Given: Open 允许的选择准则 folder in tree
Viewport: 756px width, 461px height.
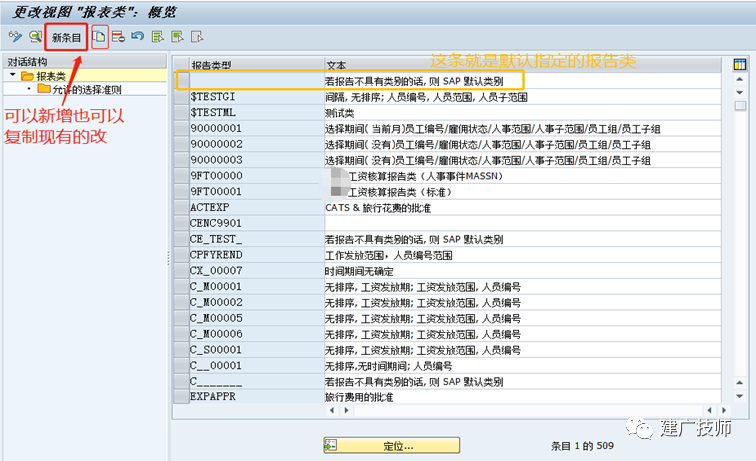Looking at the screenshot, I should click(x=80, y=89).
